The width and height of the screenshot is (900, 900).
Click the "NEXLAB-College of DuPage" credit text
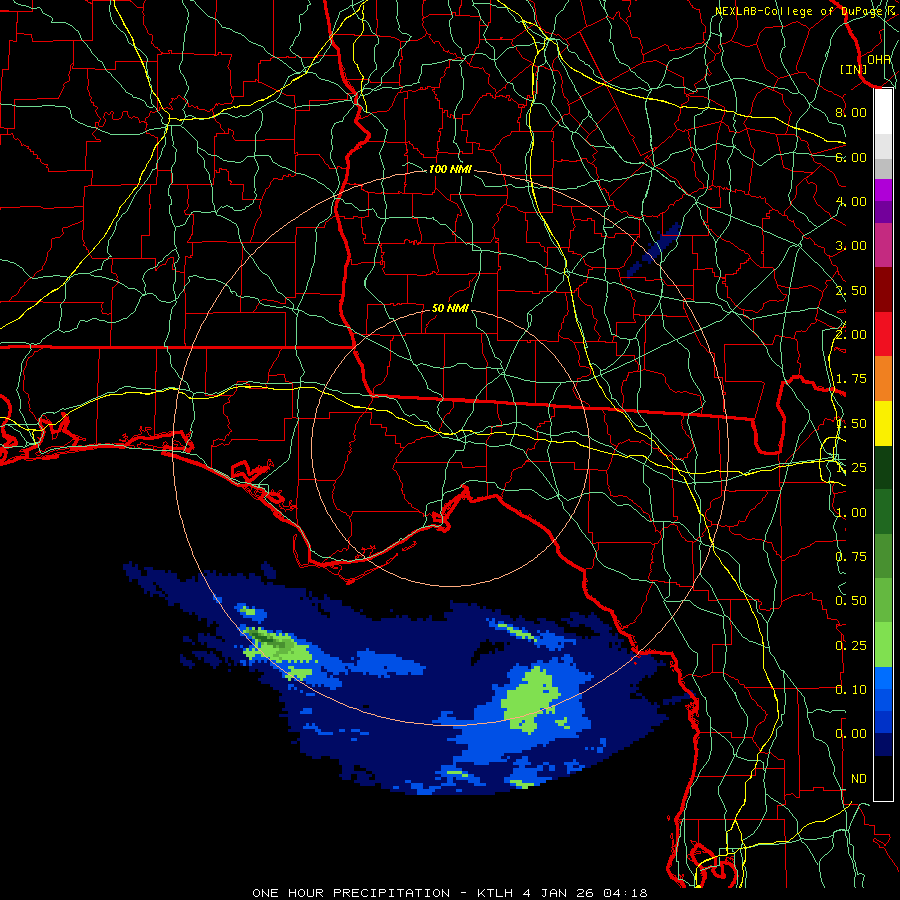point(800,11)
